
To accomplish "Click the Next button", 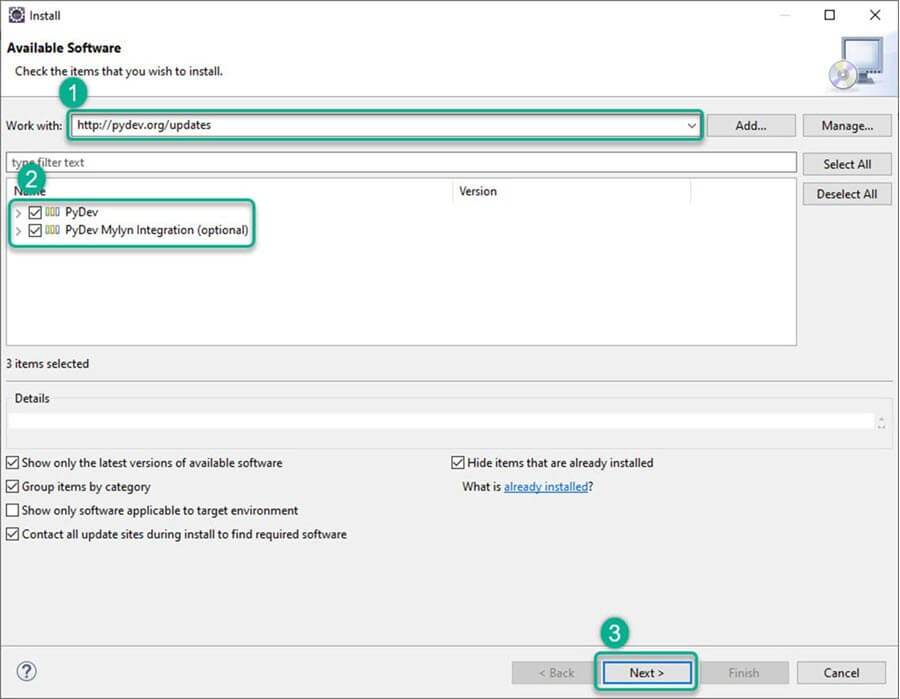I will (x=646, y=673).
